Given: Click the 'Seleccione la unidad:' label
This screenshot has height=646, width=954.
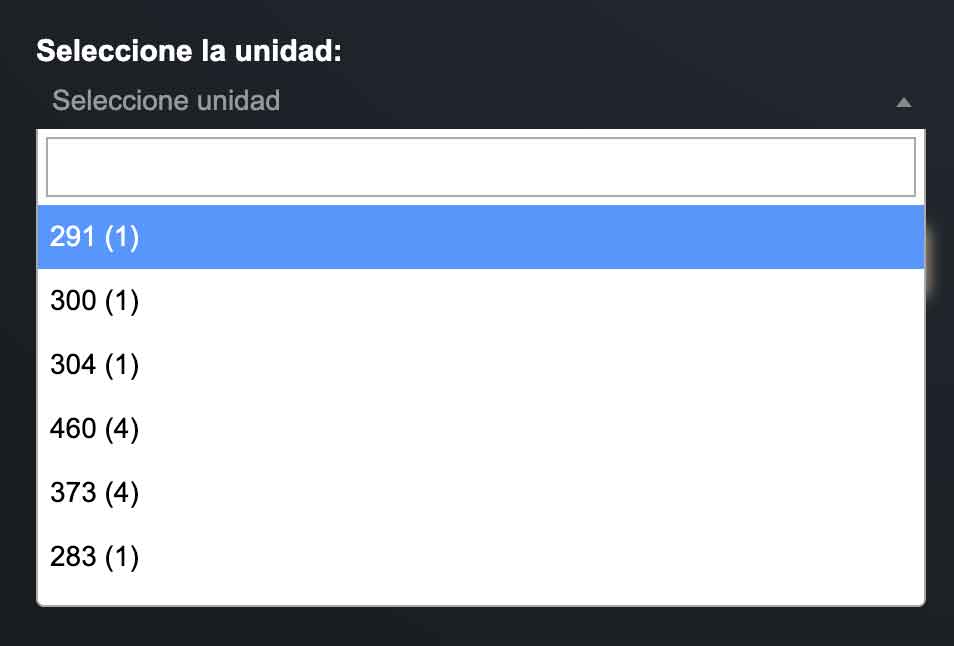Looking at the screenshot, I should (189, 50).
